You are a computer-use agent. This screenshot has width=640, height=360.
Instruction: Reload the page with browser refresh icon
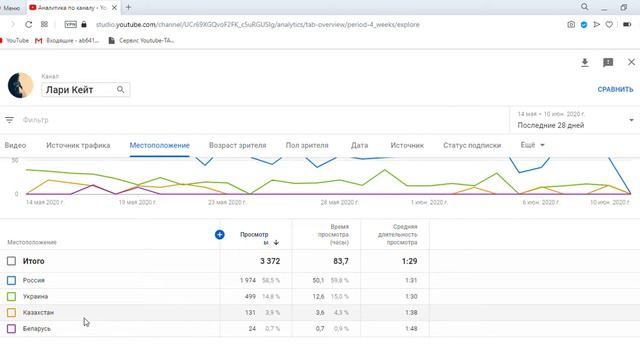[x=28, y=24]
